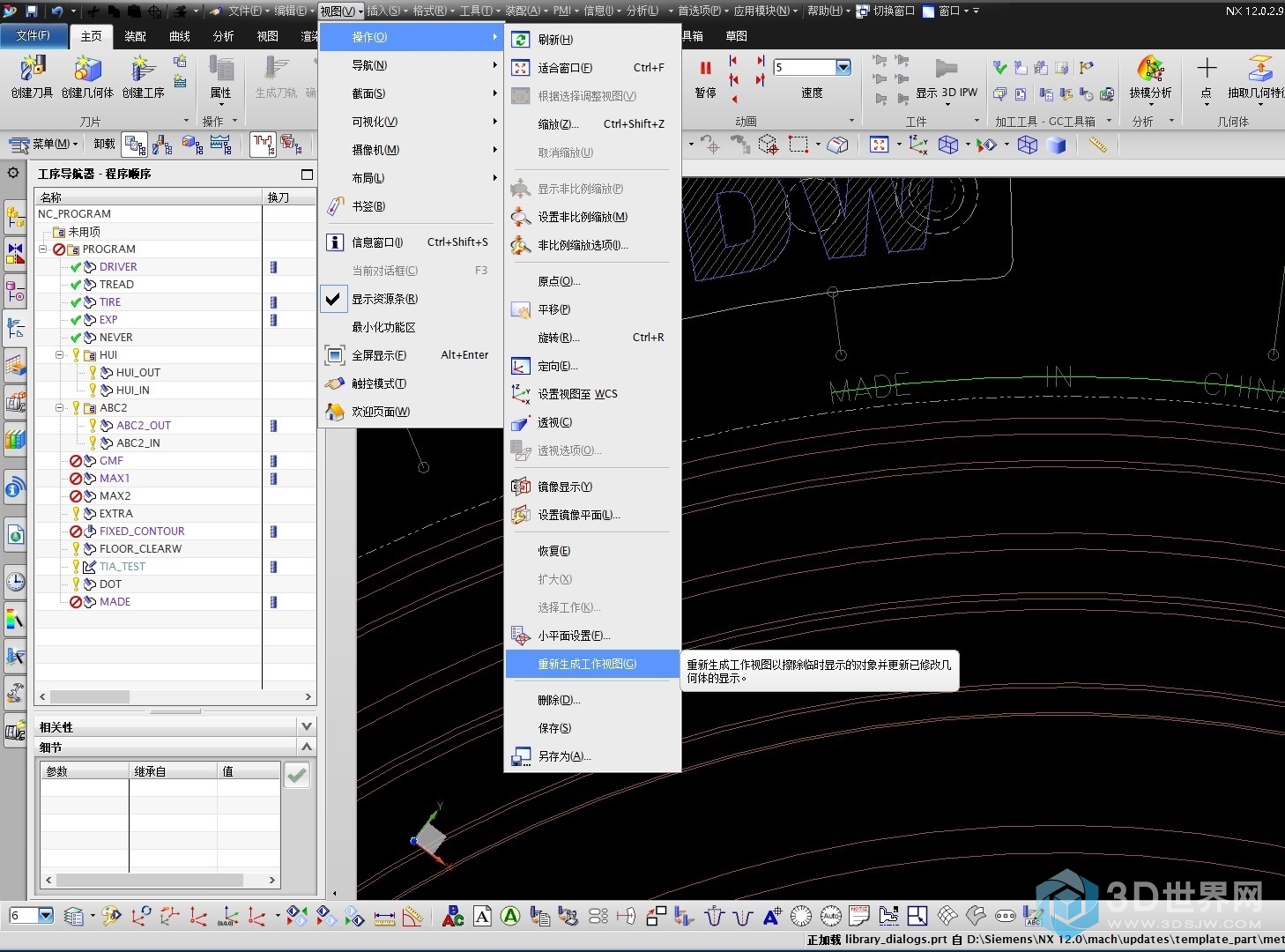This screenshot has height=952, width=1285.
Task: Click the settings gear icon of the navigator
Action: click(x=13, y=173)
